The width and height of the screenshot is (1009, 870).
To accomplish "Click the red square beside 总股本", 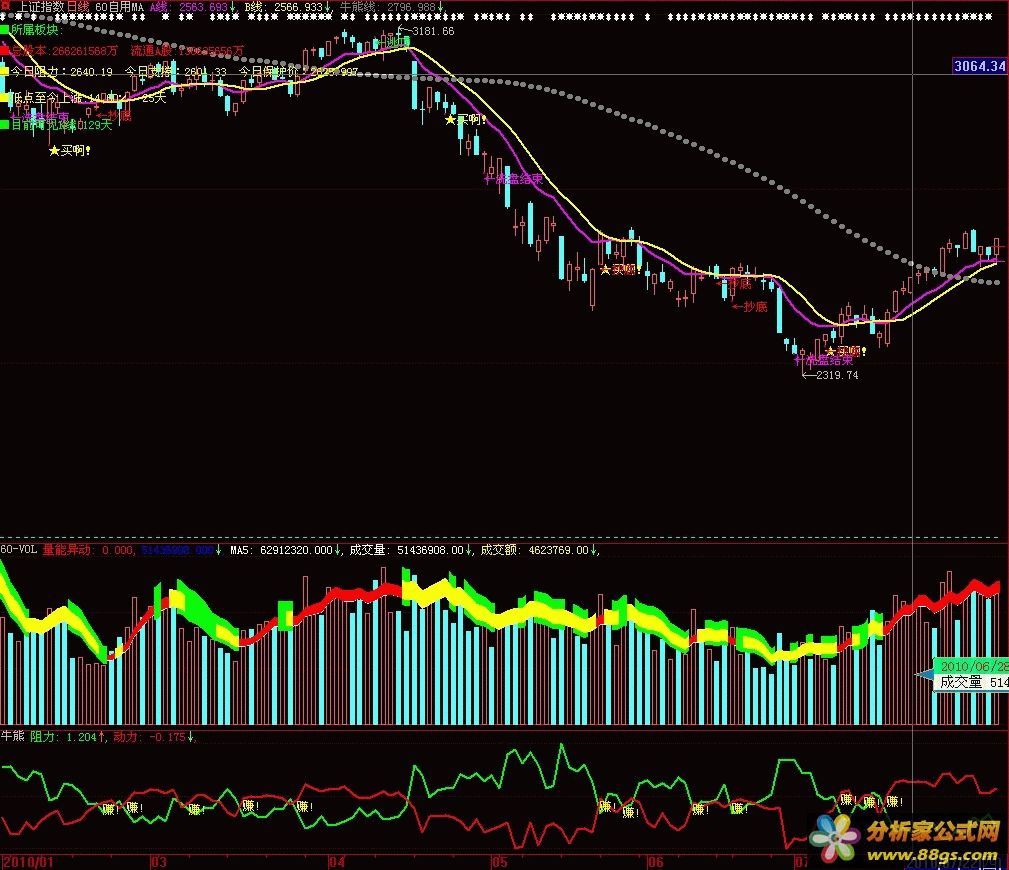I will pyautogui.click(x=5, y=51).
